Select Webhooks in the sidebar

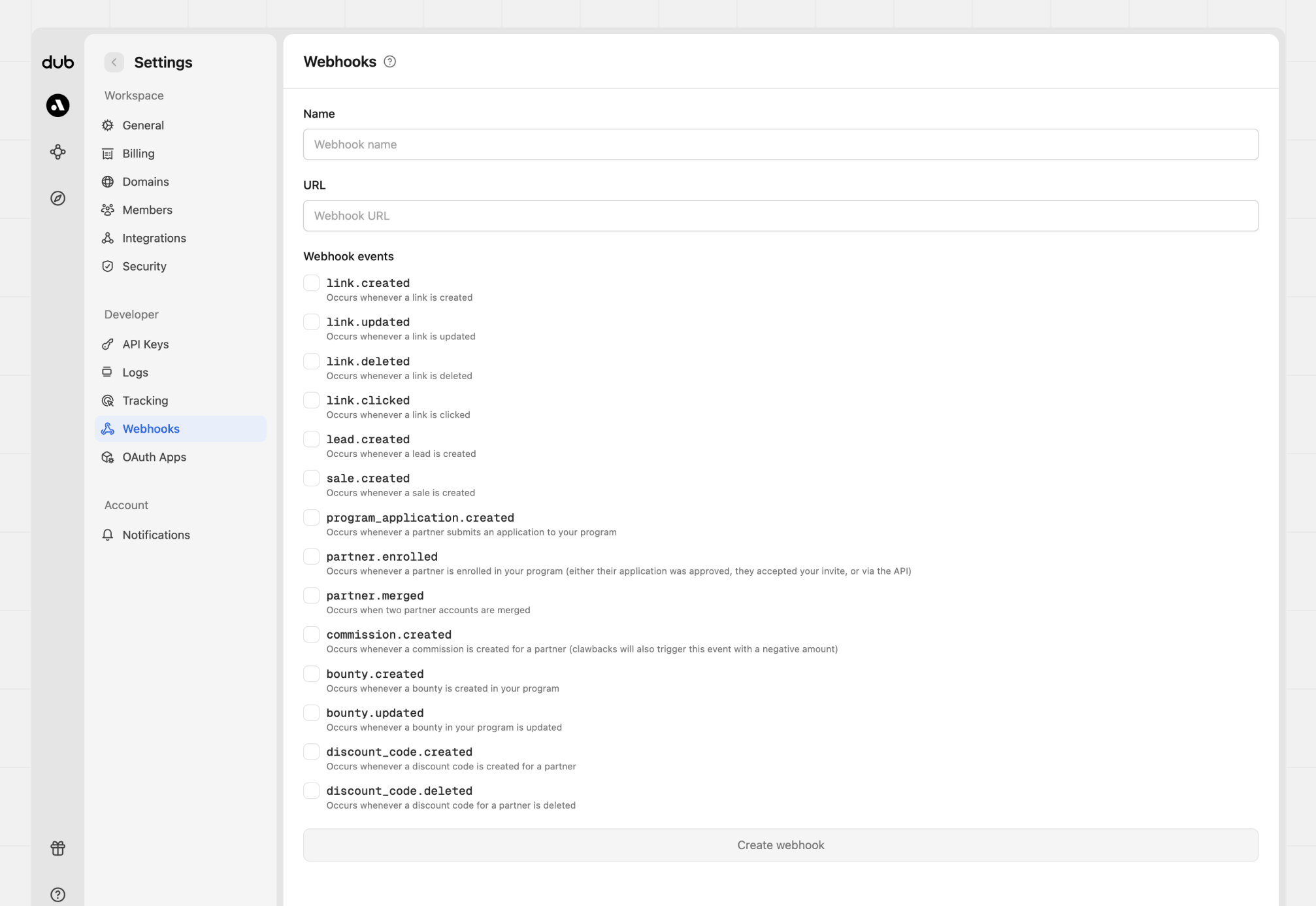[x=180, y=429]
